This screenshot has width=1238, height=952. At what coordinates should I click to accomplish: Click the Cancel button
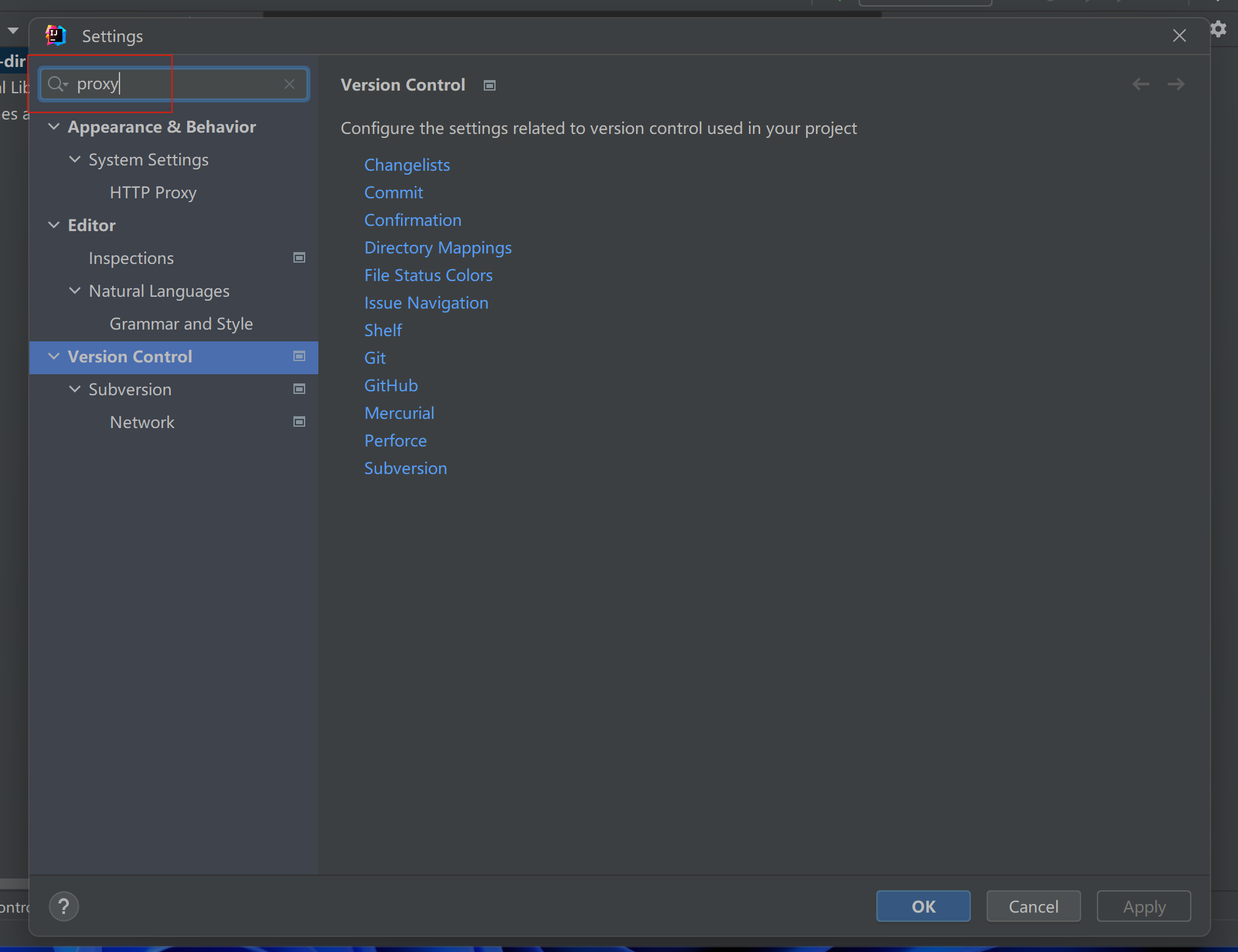[x=1033, y=906]
